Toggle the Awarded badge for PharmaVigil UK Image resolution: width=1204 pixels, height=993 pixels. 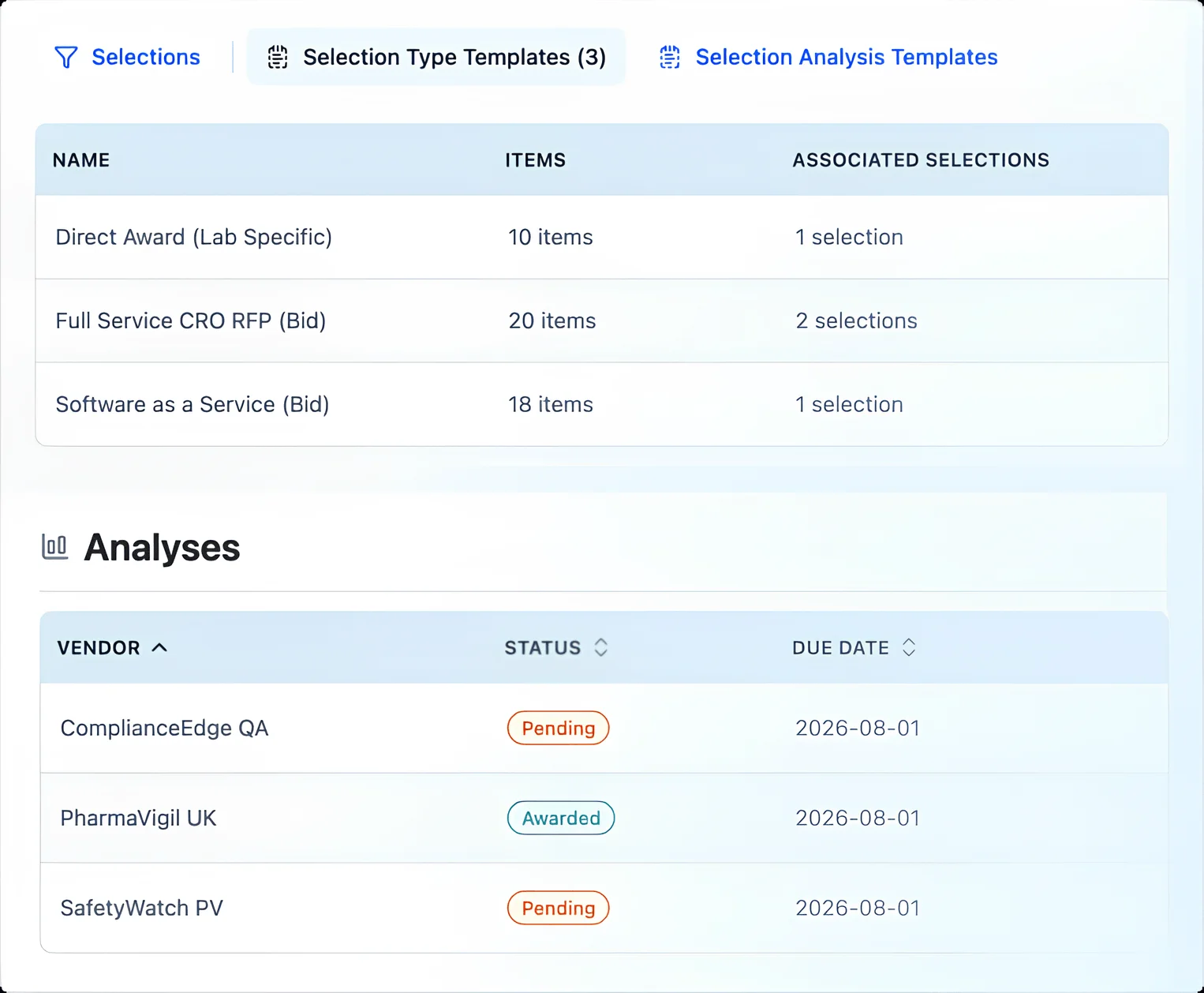pos(560,818)
